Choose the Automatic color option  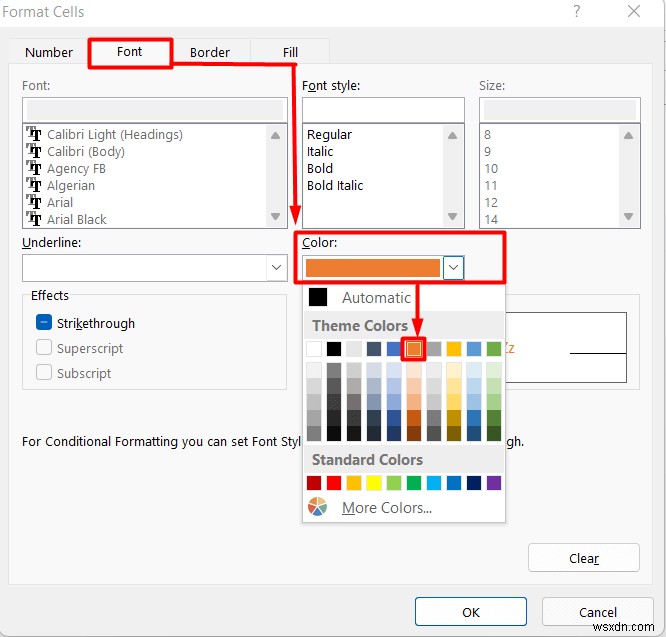coord(404,298)
